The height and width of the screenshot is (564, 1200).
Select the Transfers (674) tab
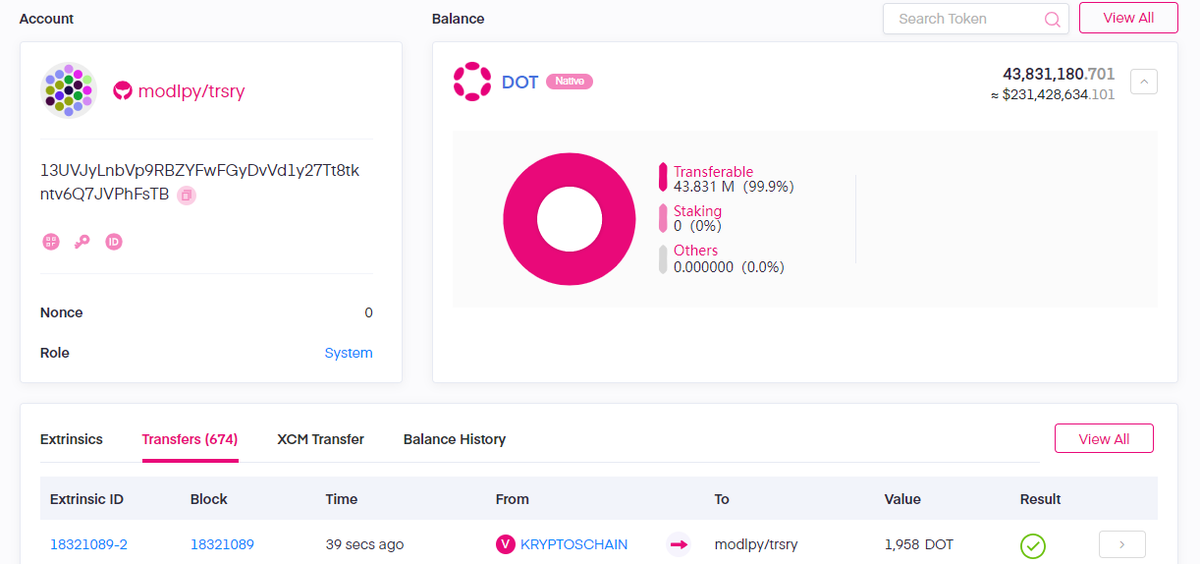pyautogui.click(x=190, y=439)
